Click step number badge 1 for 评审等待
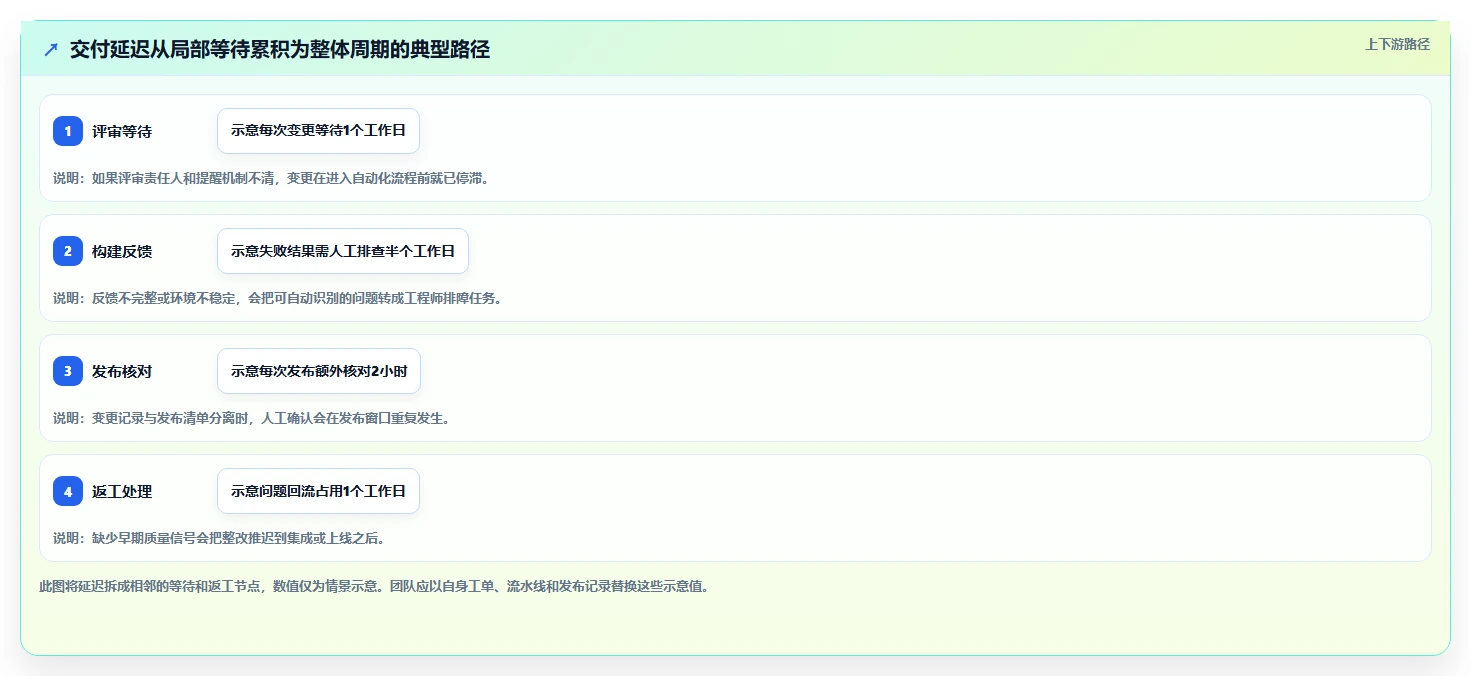The height and width of the screenshot is (676, 1471). (68, 131)
